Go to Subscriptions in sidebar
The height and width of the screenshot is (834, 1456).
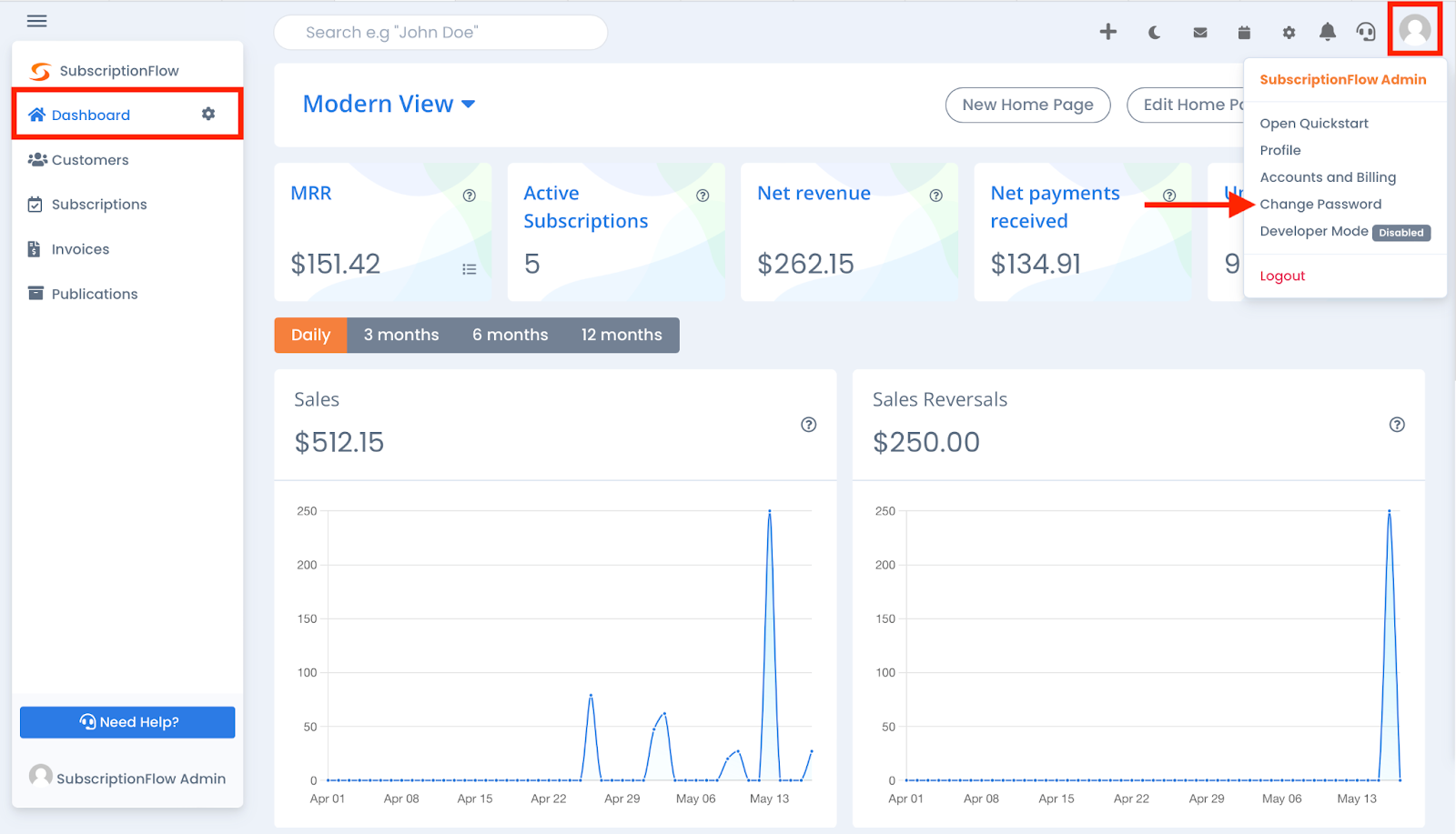[x=99, y=205]
